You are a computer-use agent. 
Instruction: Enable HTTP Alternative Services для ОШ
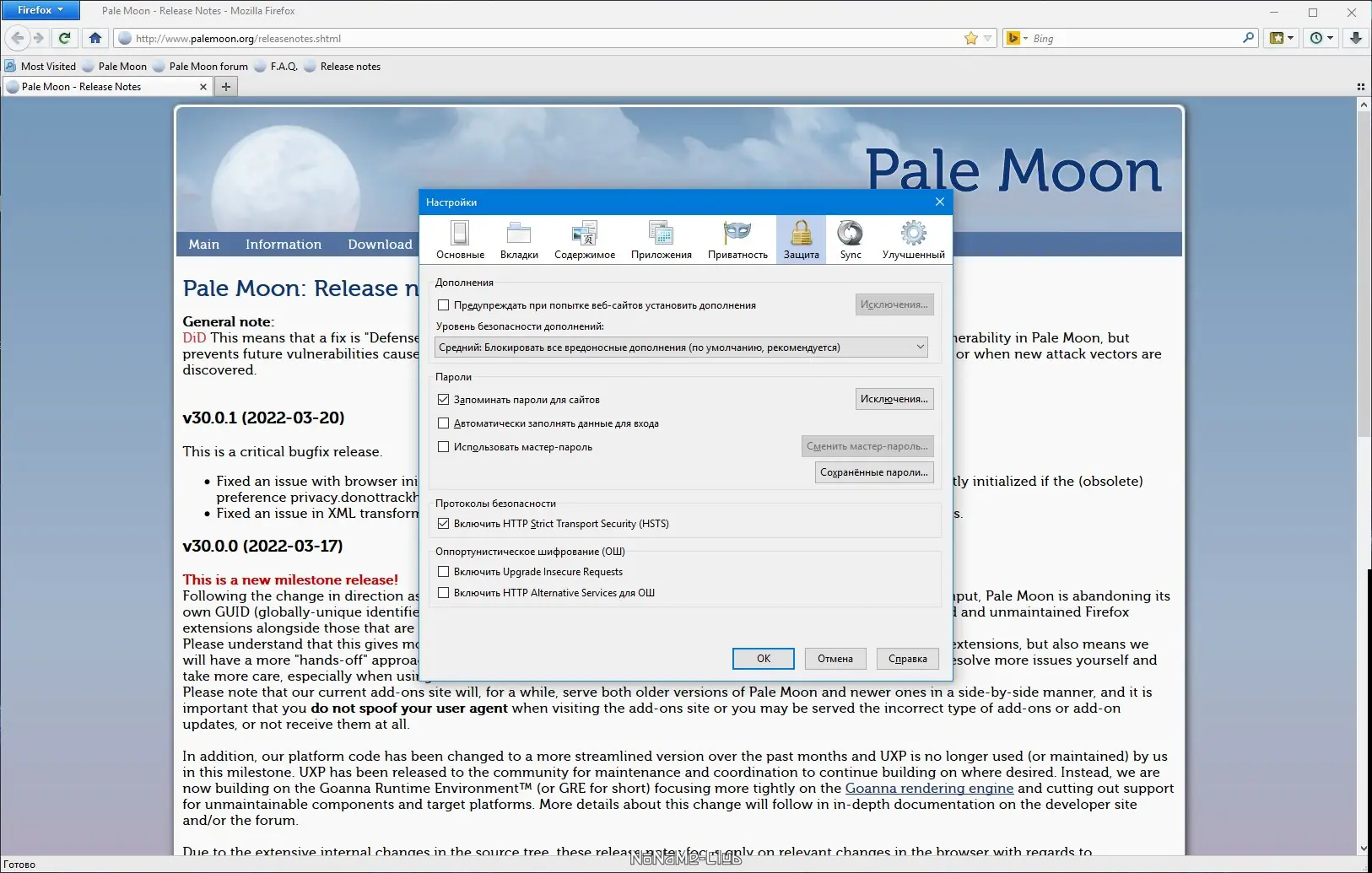point(444,593)
